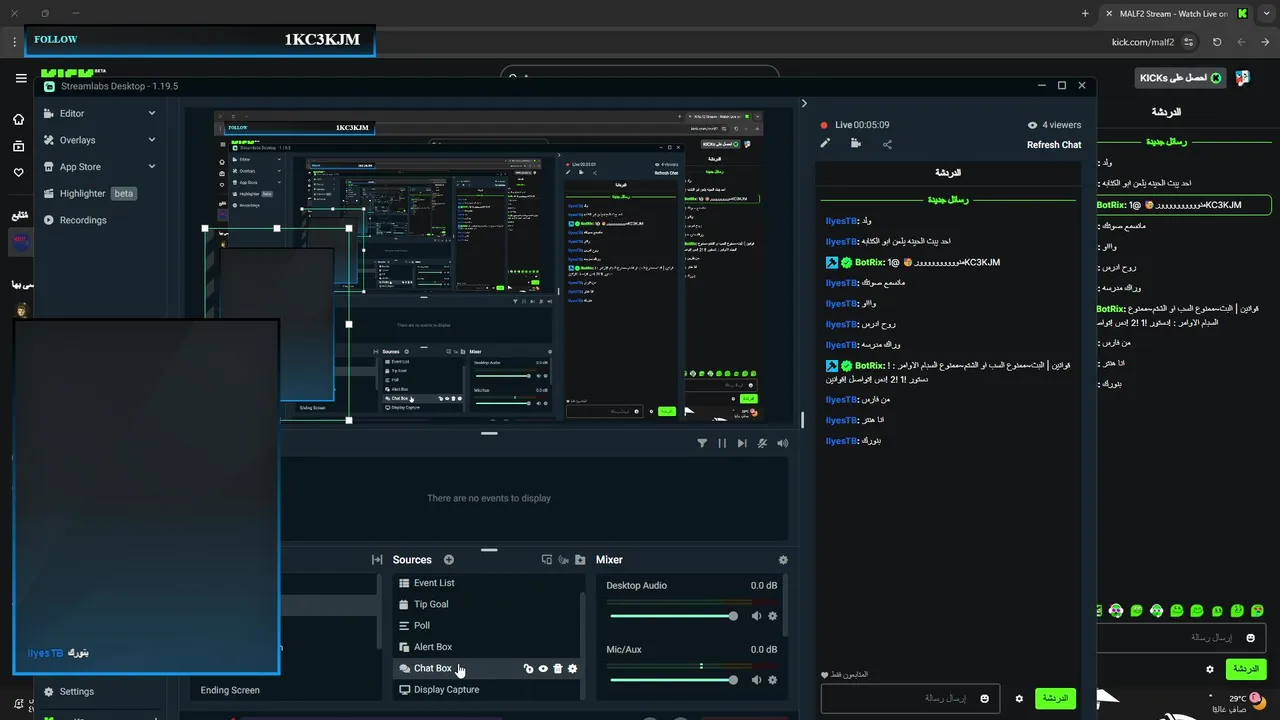1280x720 pixels.
Task: Click the green send button in Streamlabs chat
Action: [x=1055, y=698]
